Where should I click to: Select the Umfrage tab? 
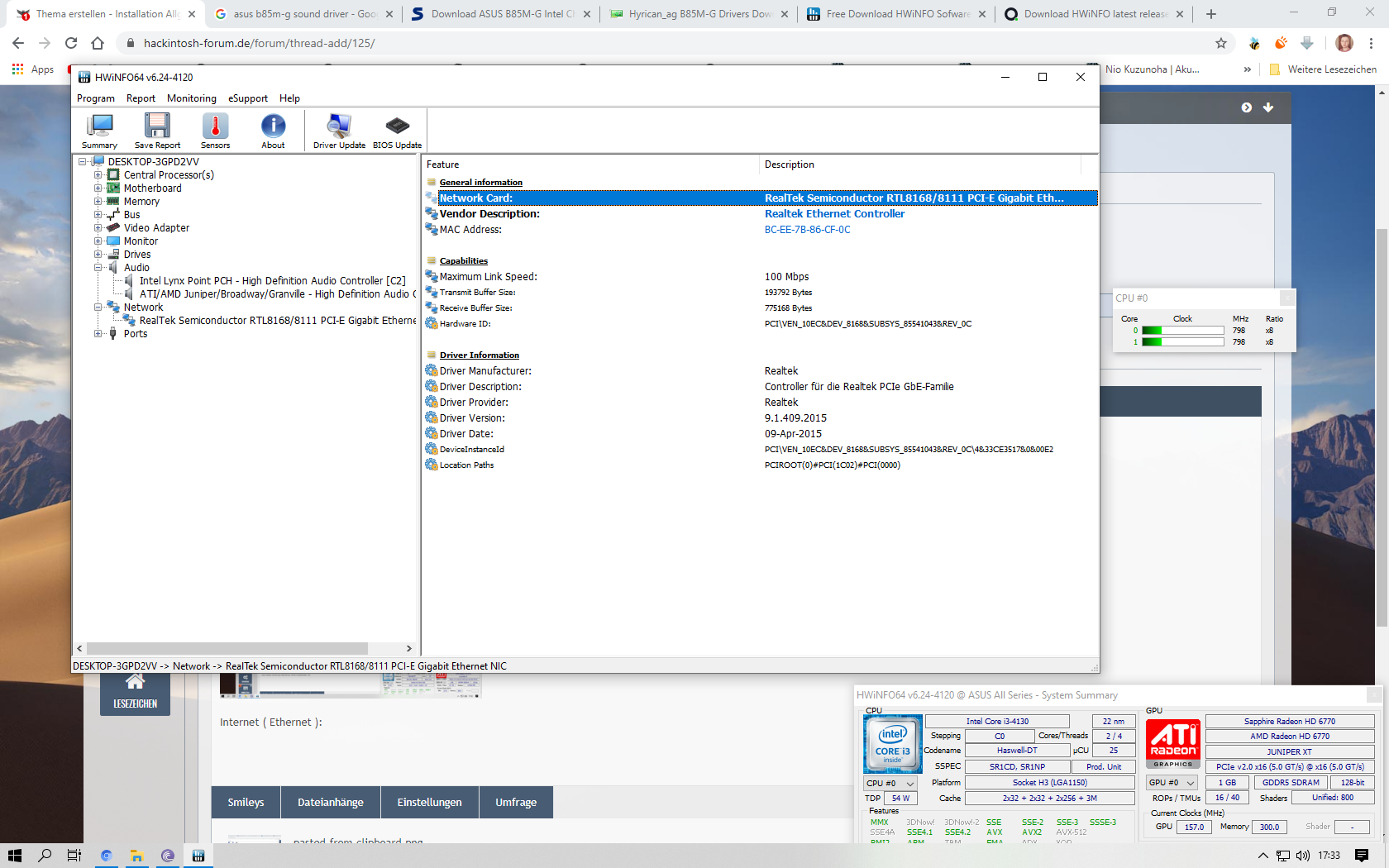(516, 802)
